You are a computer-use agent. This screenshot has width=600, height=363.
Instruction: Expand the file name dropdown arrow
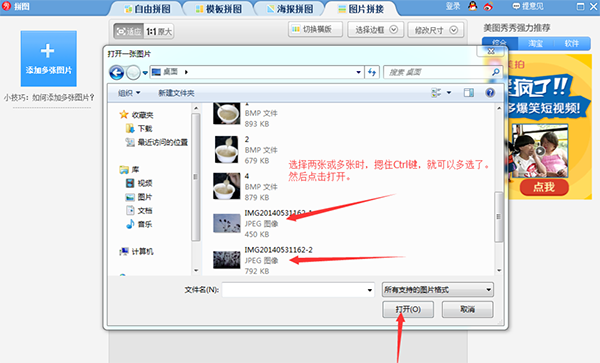pyautogui.click(x=370, y=290)
